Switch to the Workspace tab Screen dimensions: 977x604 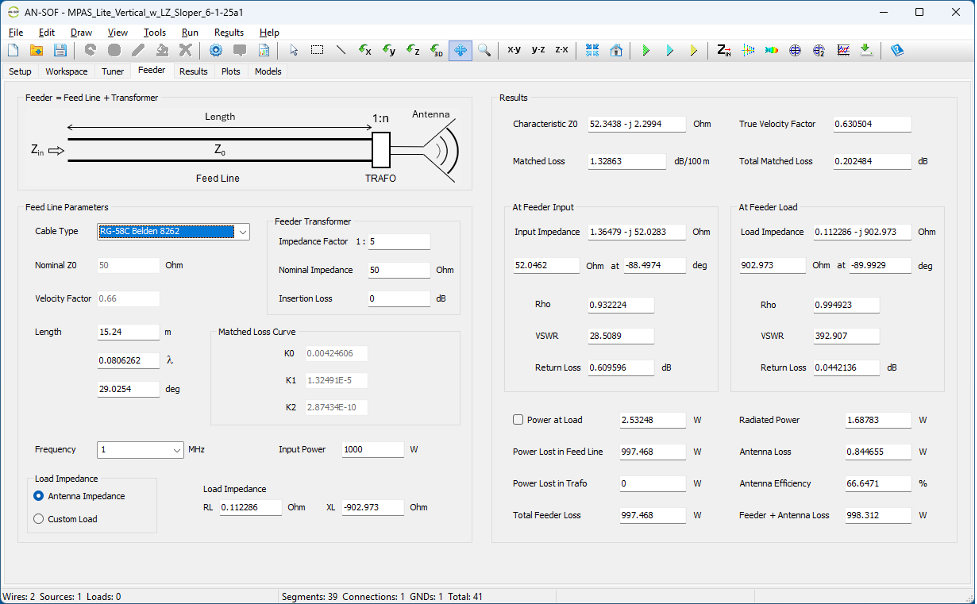coord(66,72)
